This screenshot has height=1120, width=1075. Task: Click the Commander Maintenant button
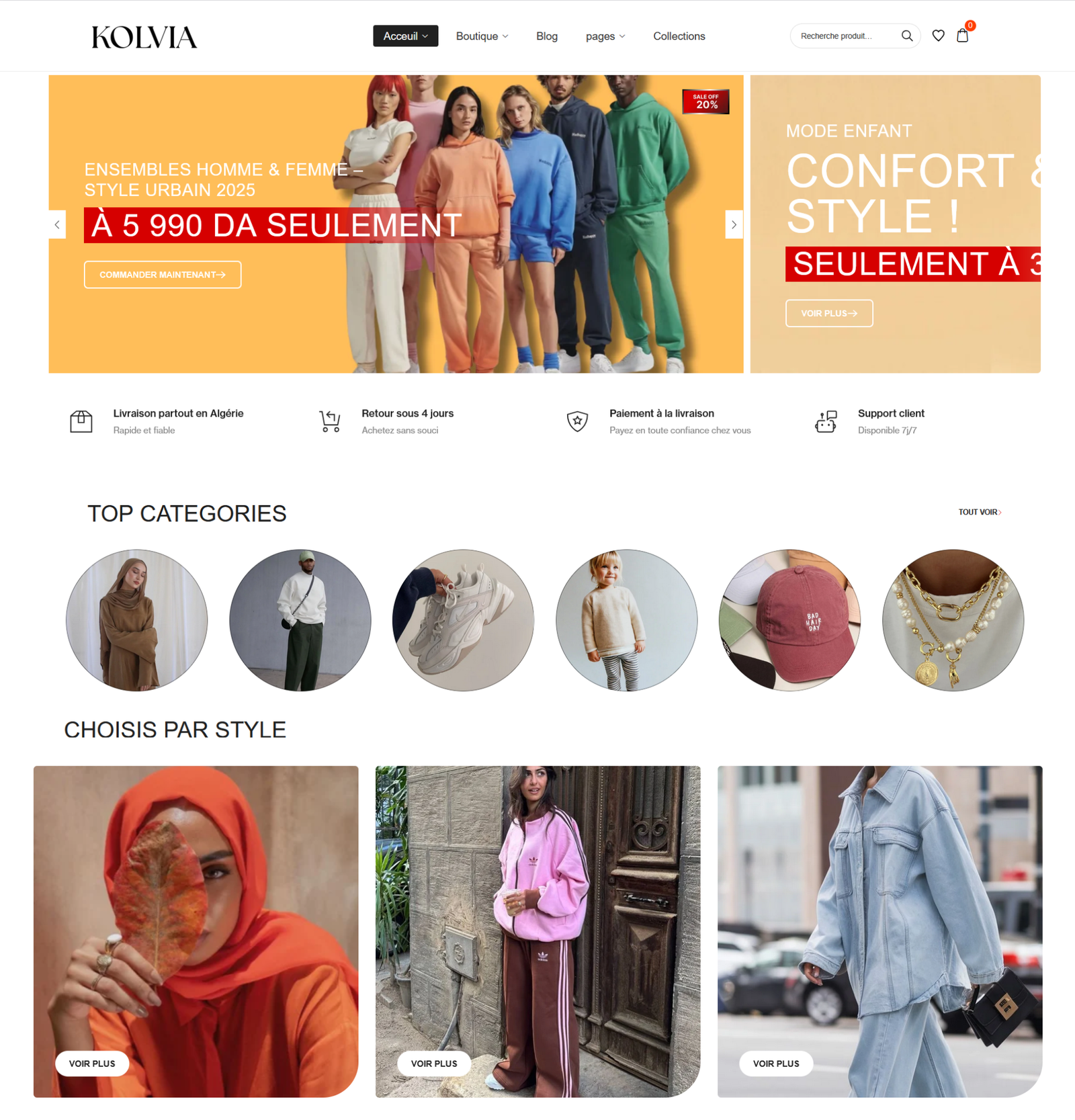coord(163,275)
